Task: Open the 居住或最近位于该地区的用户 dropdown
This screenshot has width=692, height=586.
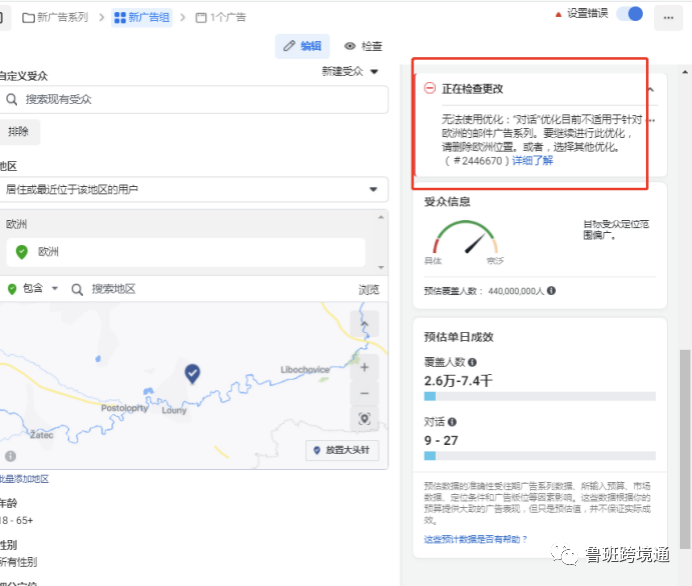Action: 193,189
